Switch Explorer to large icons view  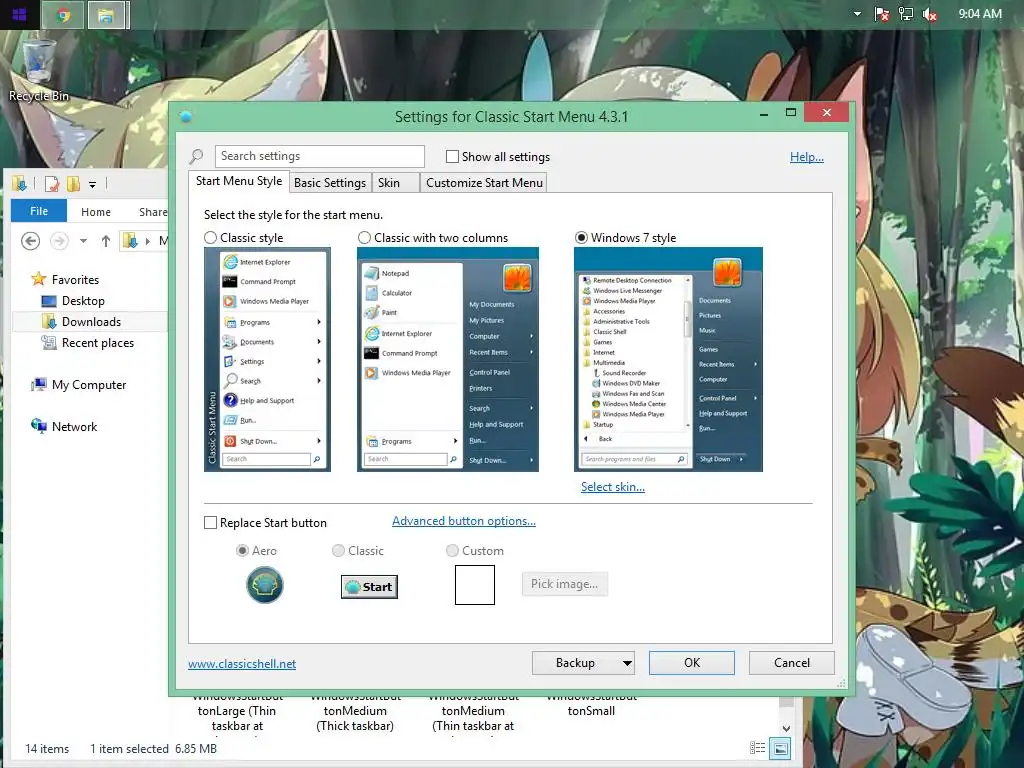(780, 748)
